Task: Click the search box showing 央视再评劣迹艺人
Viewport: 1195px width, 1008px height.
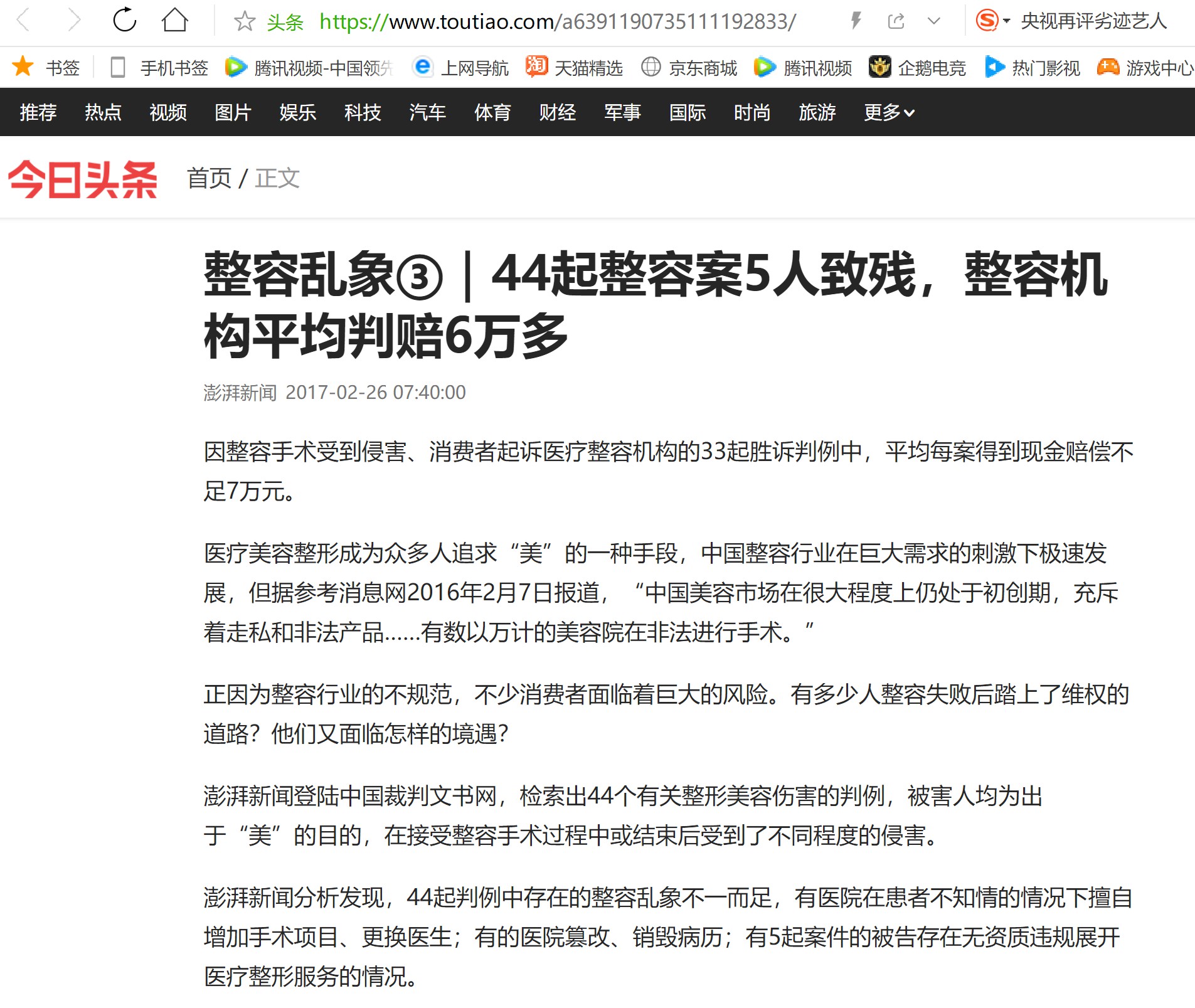Action: click(x=1093, y=21)
